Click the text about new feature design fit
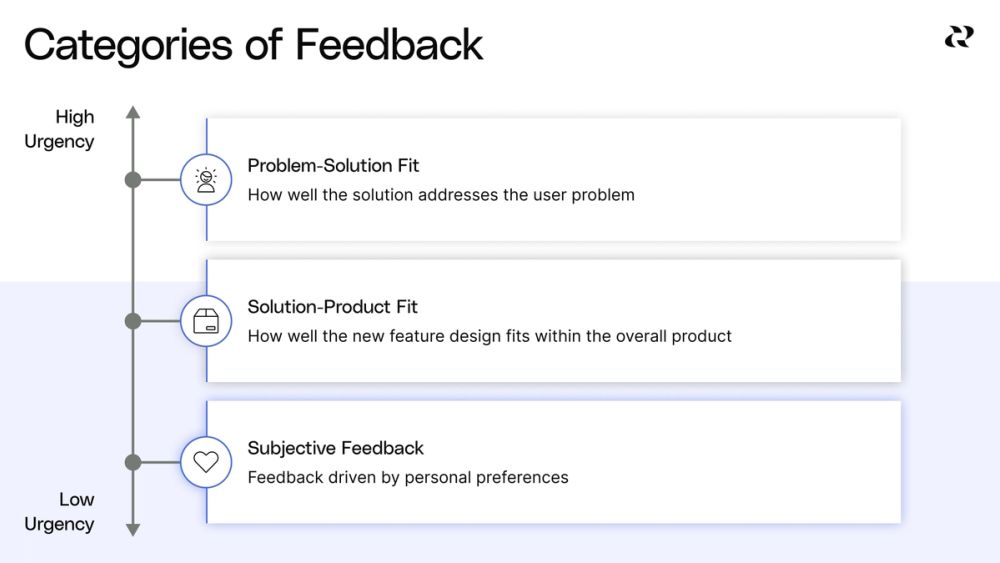 coord(489,336)
